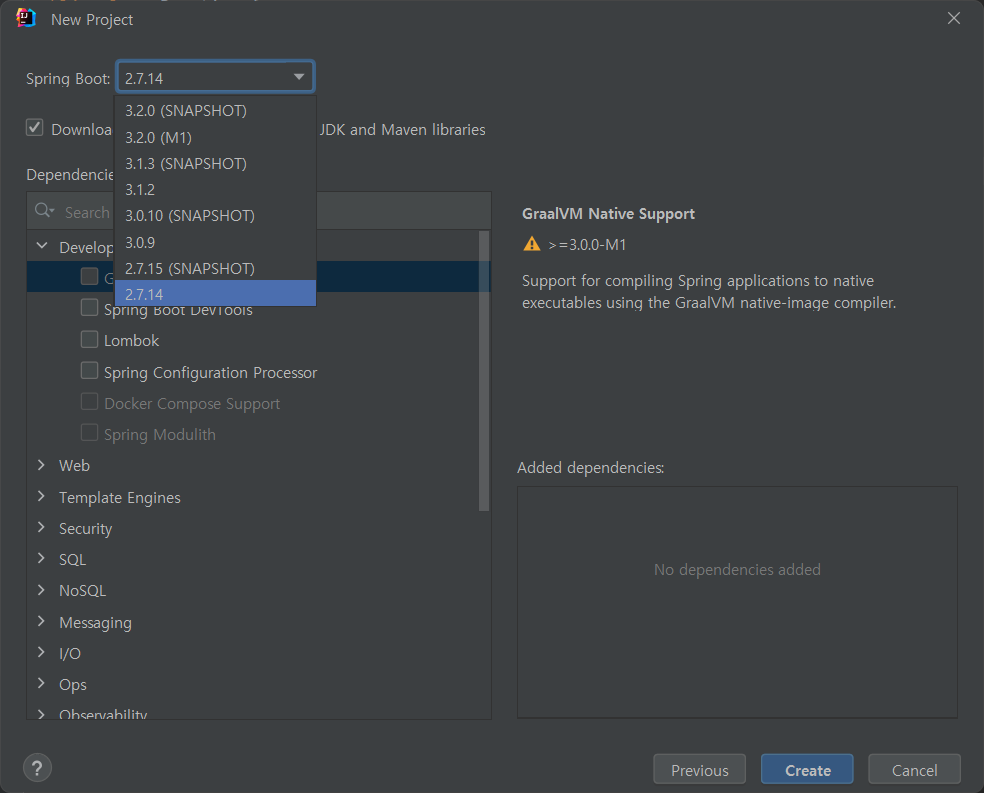Screen dimensions: 984x793
Task: Collapse the Developer Tools category chevron
Action: (x=42, y=246)
